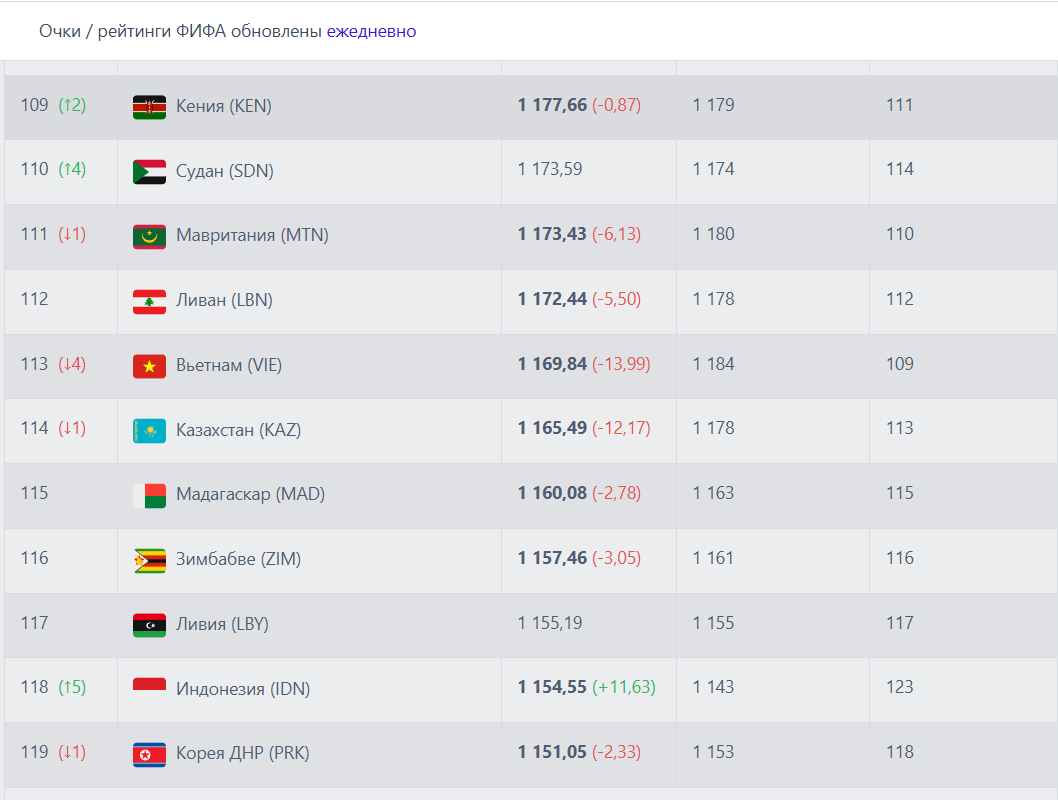Image resolution: width=1058 pixels, height=800 pixels.
Task: Click the Vietnam flag icon
Action: point(149,366)
